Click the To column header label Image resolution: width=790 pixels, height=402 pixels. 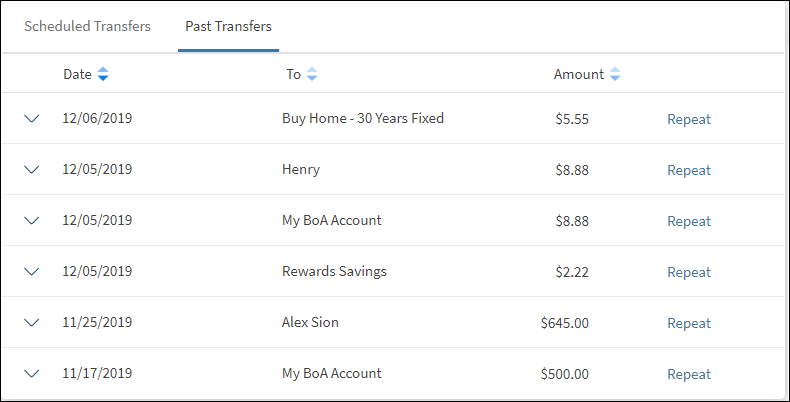point(293,74)
